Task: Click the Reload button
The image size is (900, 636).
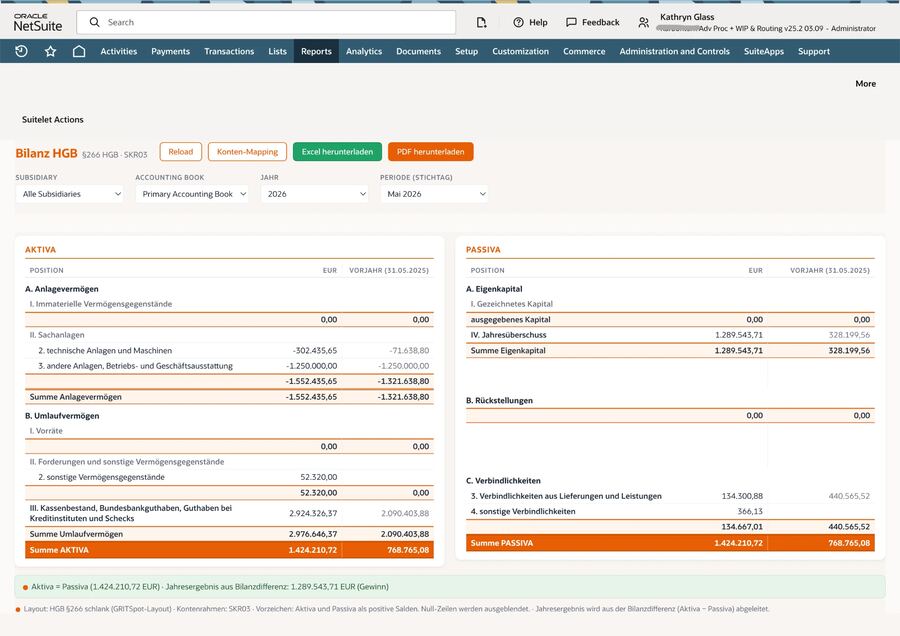Action: (x=181, y=152)
